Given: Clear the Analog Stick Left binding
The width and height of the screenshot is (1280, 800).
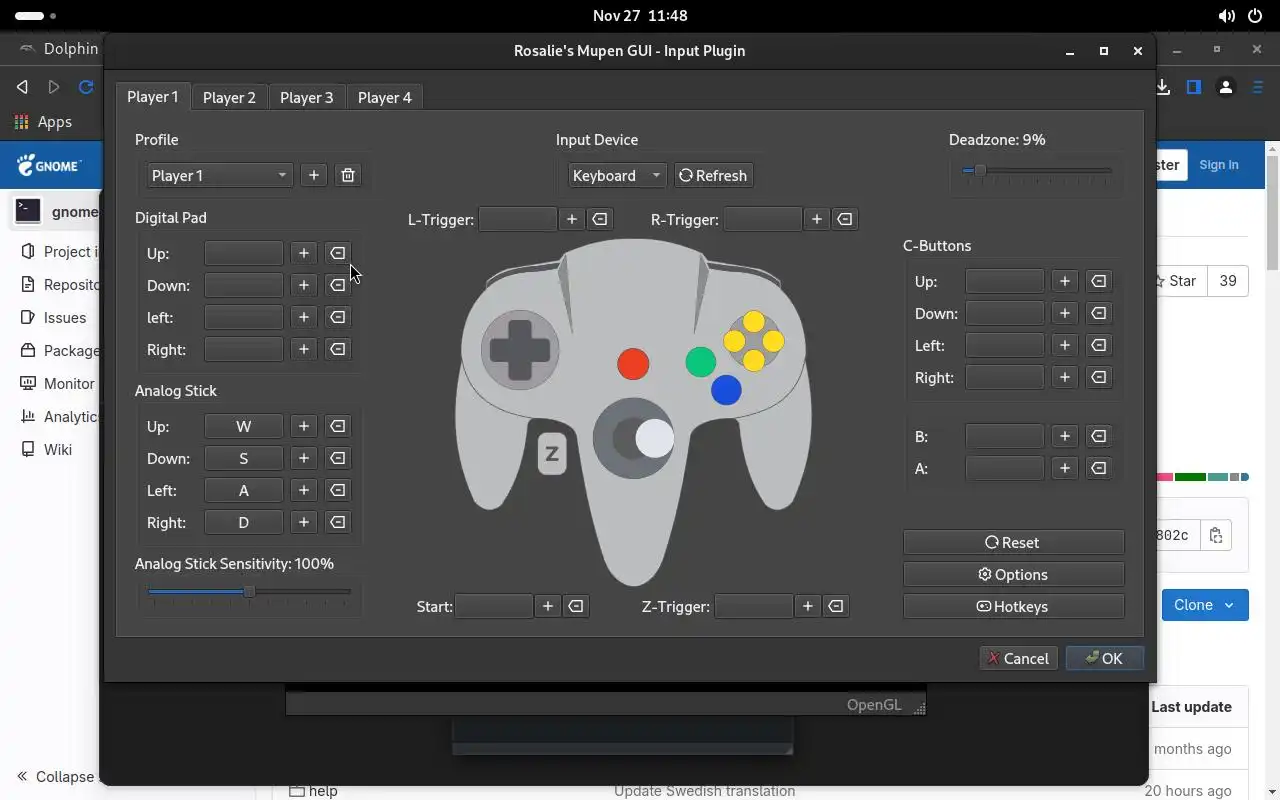Looking at the screenshot, I should [x=338, y=490].
